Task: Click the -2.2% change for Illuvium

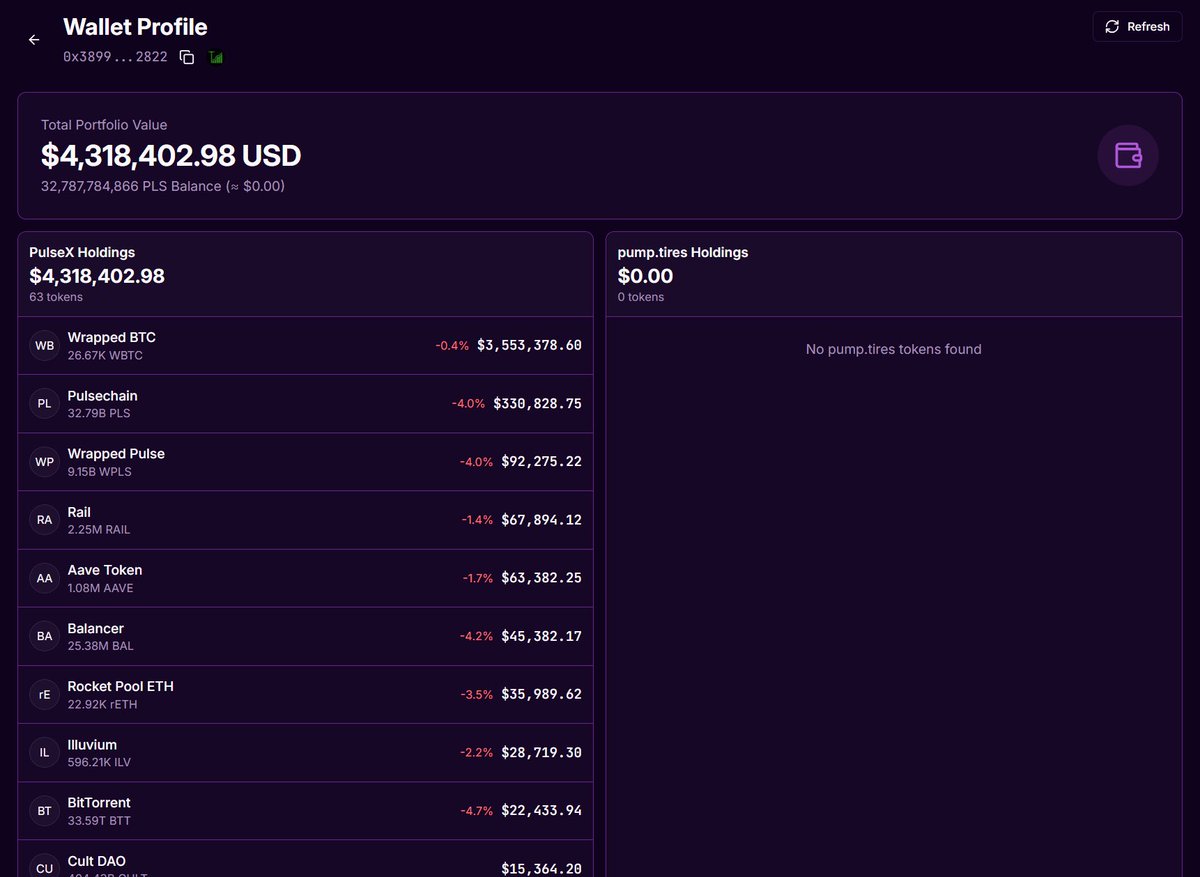Action: pyautogui.click(x=476, y=752)
